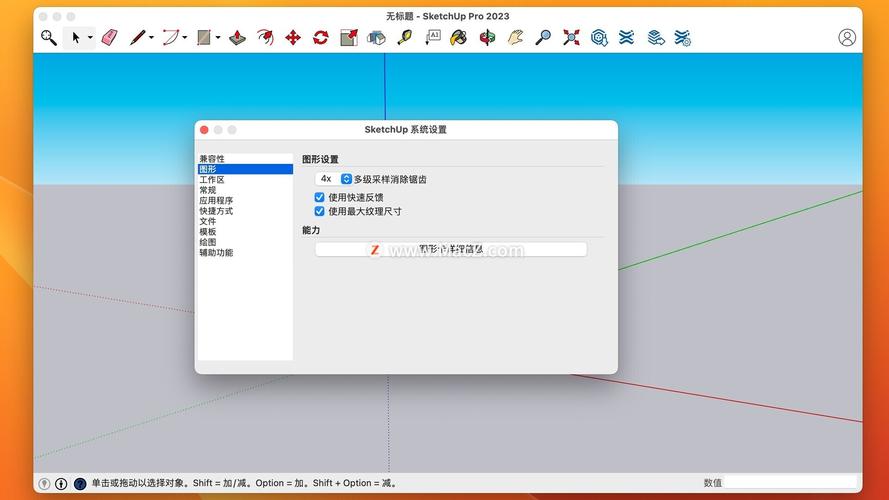889x500 pixels.
Task: Click the graphics card details button
Action: [x=451, y=249]
